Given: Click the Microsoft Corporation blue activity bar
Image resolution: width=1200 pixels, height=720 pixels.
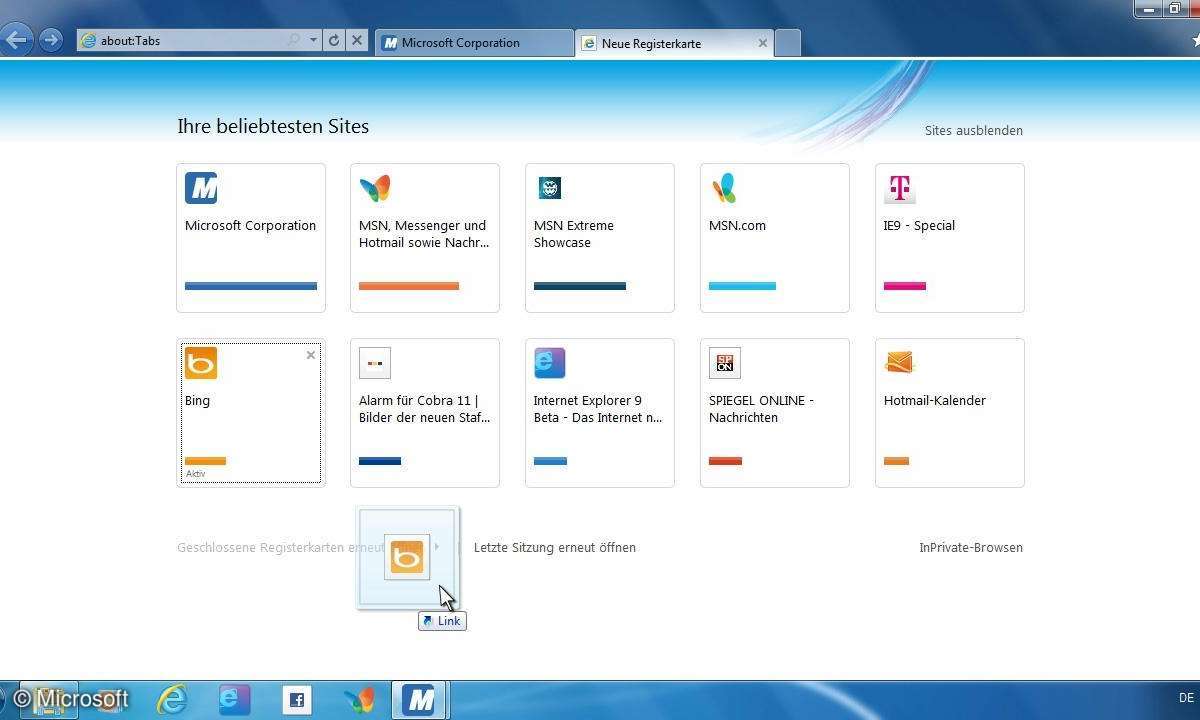Looking at the screenshot, I should [x=251, y=286].
